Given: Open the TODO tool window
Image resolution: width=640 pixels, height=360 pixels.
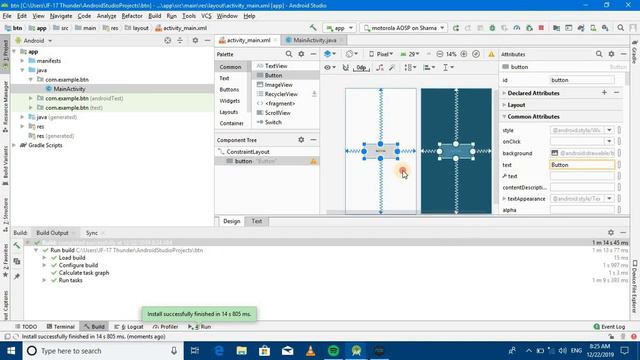Looking at the screenshot, I should pos(26,327).
